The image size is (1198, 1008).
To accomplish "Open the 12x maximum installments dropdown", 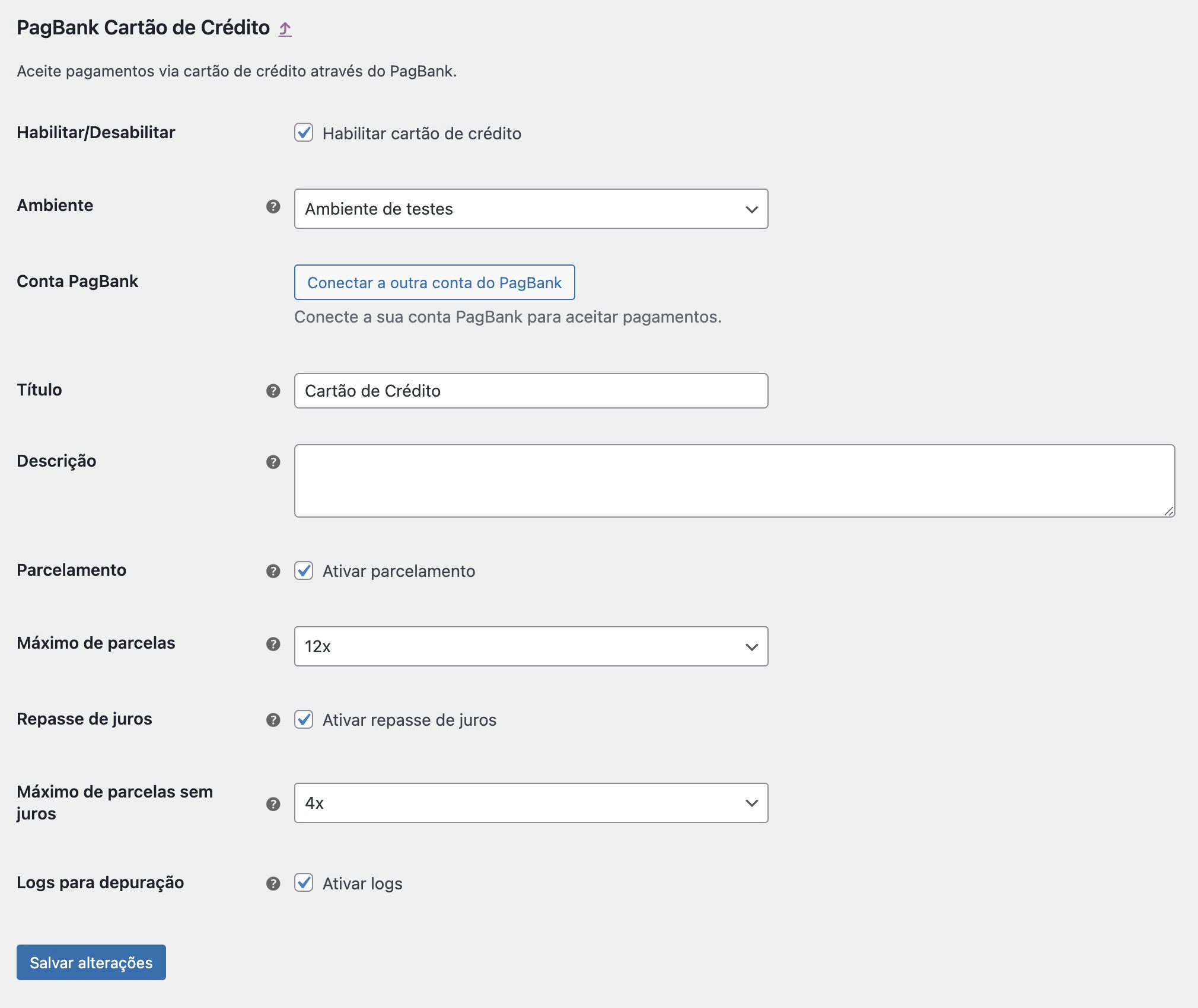I will tap(531, 646).
